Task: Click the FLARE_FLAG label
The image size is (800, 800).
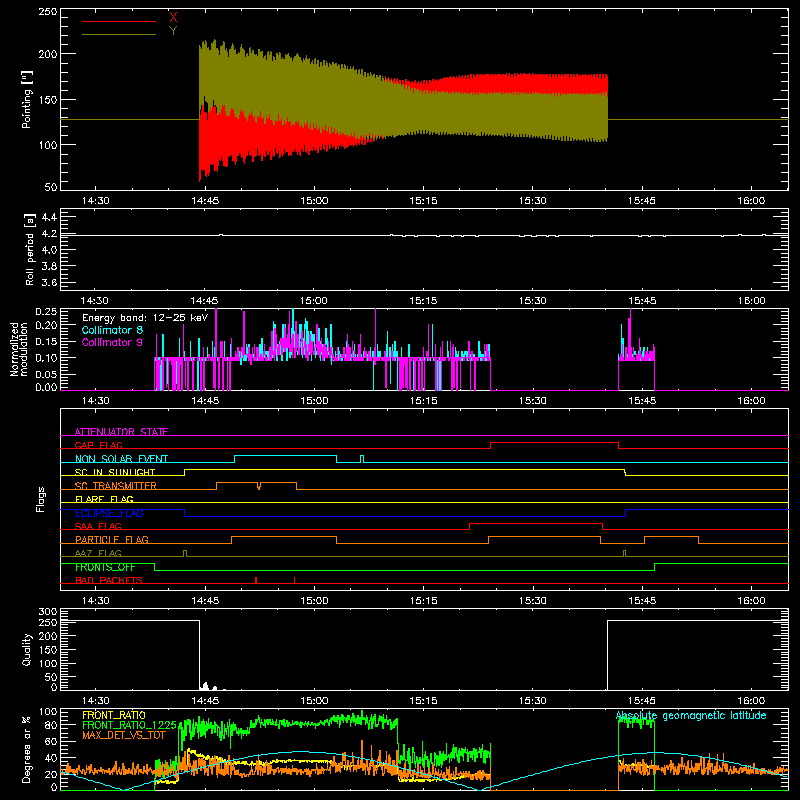Action: pos(104,499)
